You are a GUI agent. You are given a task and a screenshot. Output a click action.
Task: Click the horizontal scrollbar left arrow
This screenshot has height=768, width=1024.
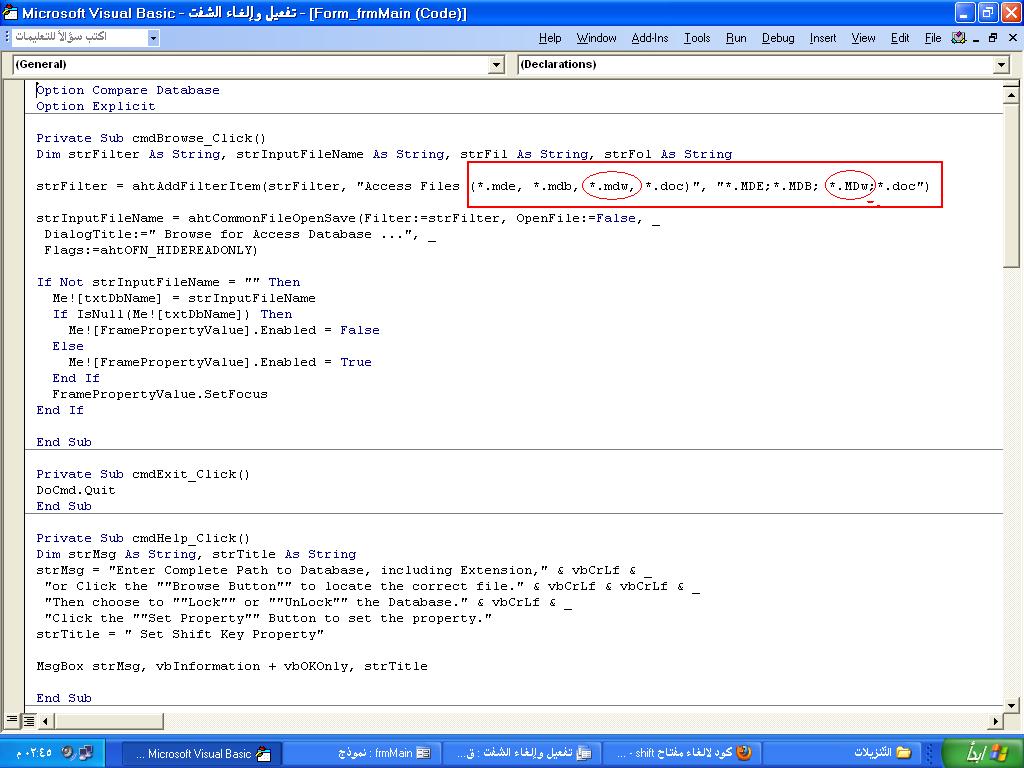(x=46, y=721)
